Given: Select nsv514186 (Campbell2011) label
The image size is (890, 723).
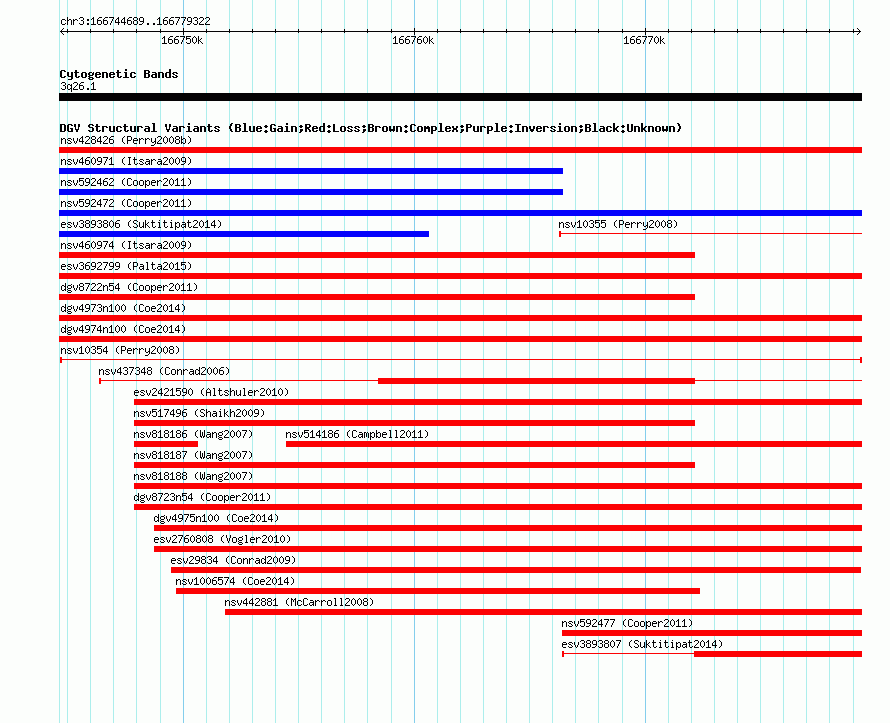Looking at the screenshot, I should 357,434.
